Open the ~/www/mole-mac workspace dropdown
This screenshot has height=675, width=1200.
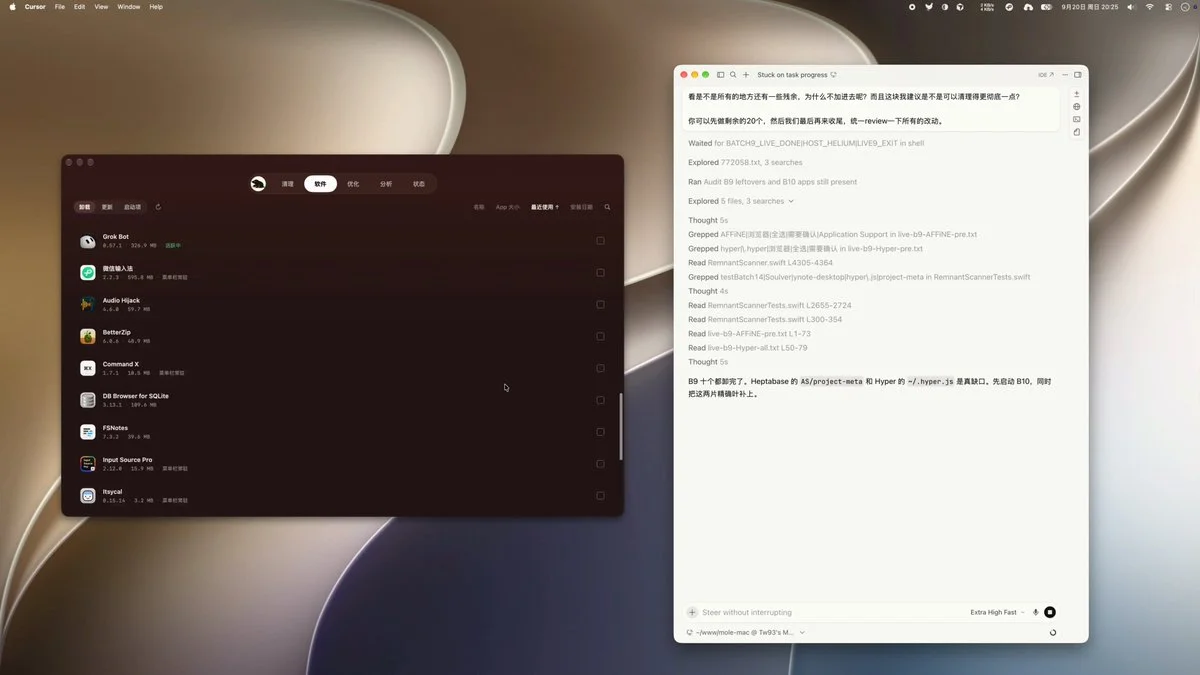point(746,633)
